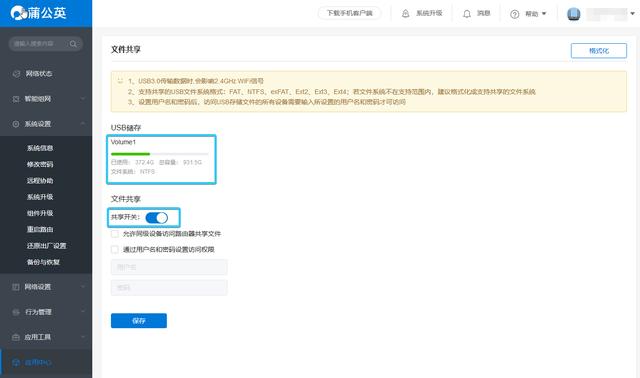The image size is (640, 378).
Task: Click the 保存 button
Action: click(x=139, y=321)
